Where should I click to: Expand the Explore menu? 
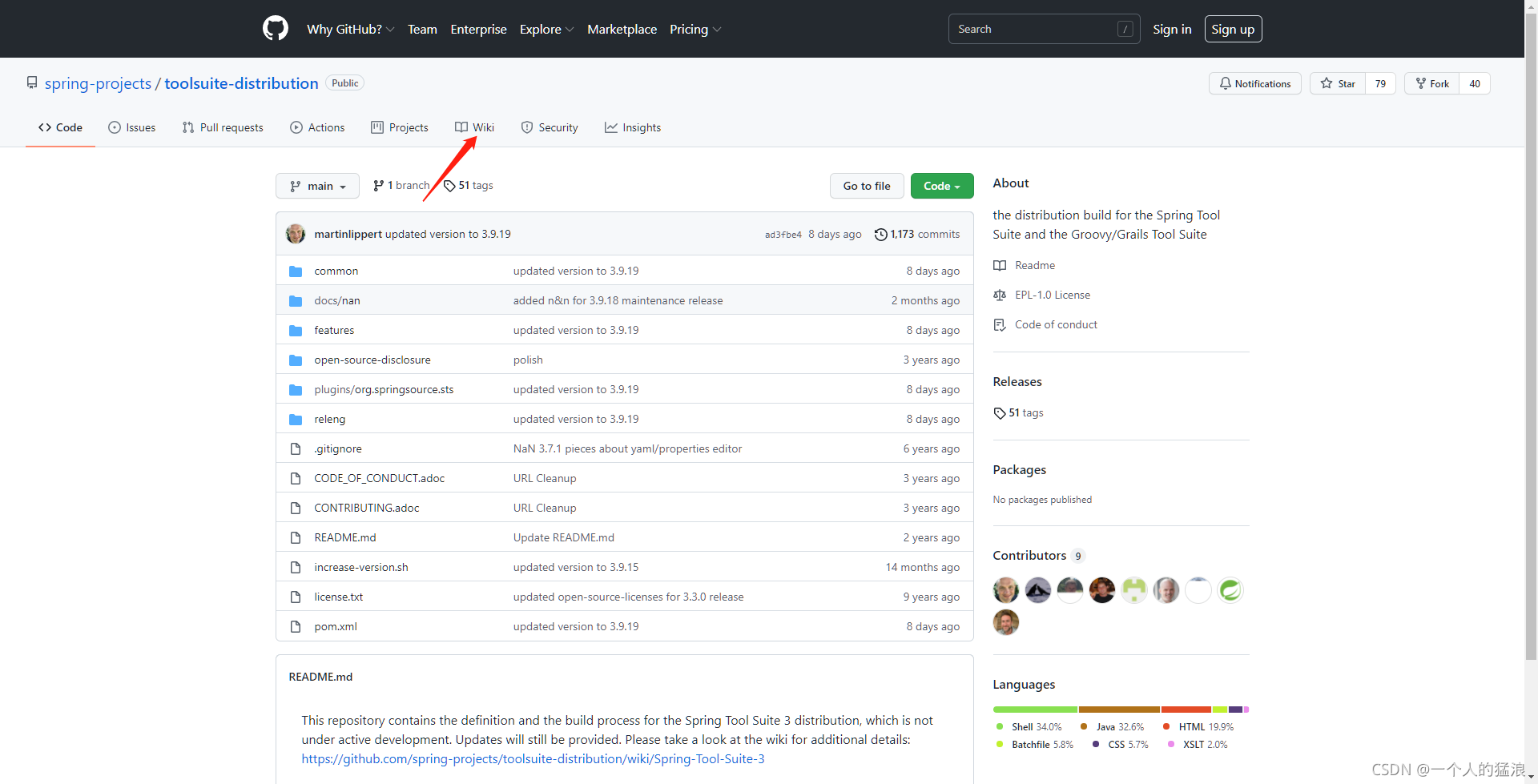point(546,29)
